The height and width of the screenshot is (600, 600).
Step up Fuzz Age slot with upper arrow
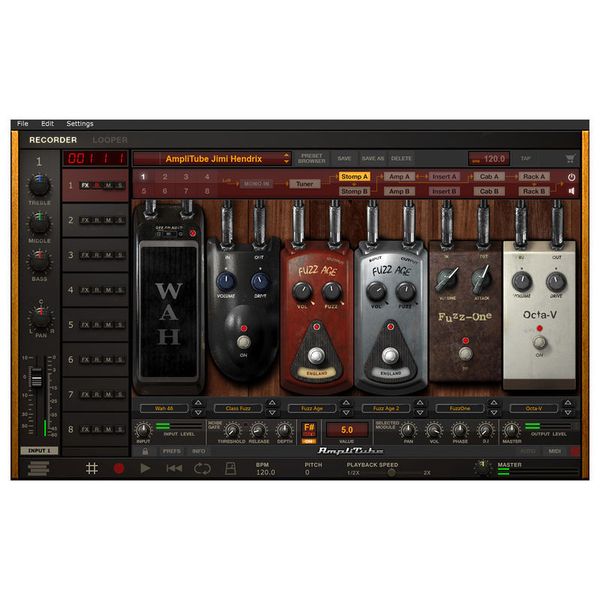pyautogui.click(x=346, y=403)
